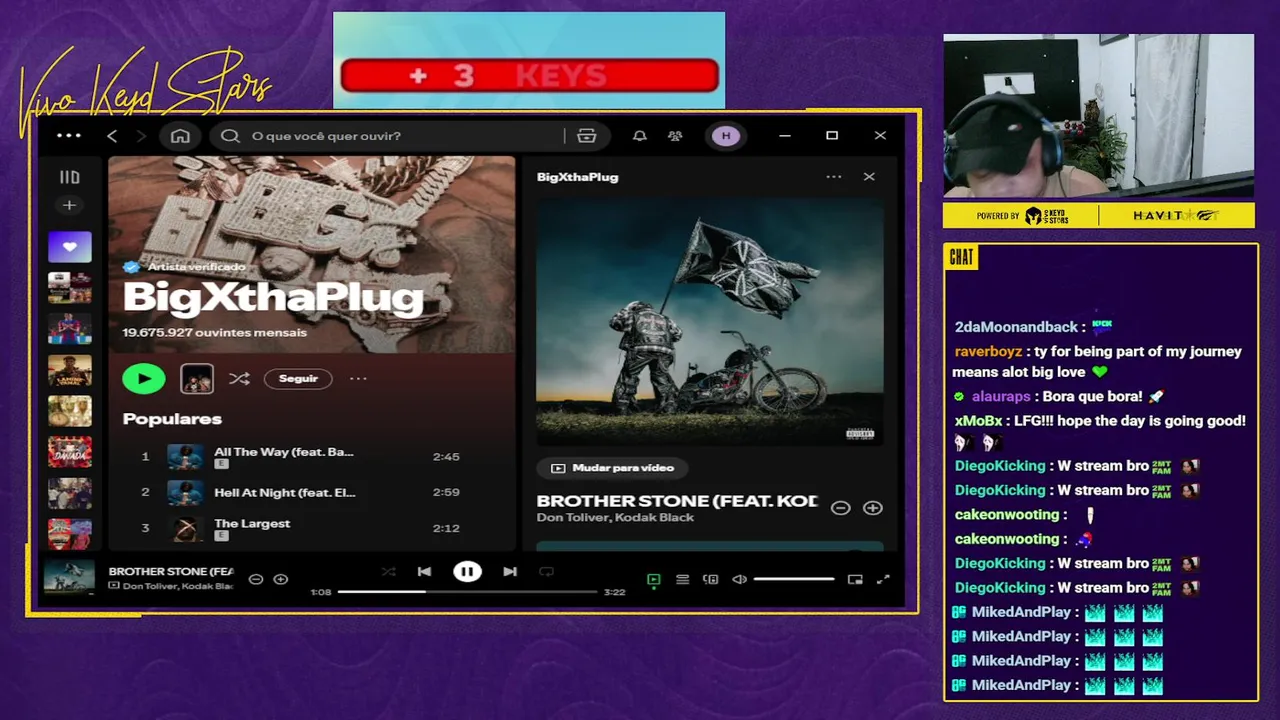This screenshot has width=1280, height=720.
Task: Click chat username 'raverboyz'
Action: 988,351
